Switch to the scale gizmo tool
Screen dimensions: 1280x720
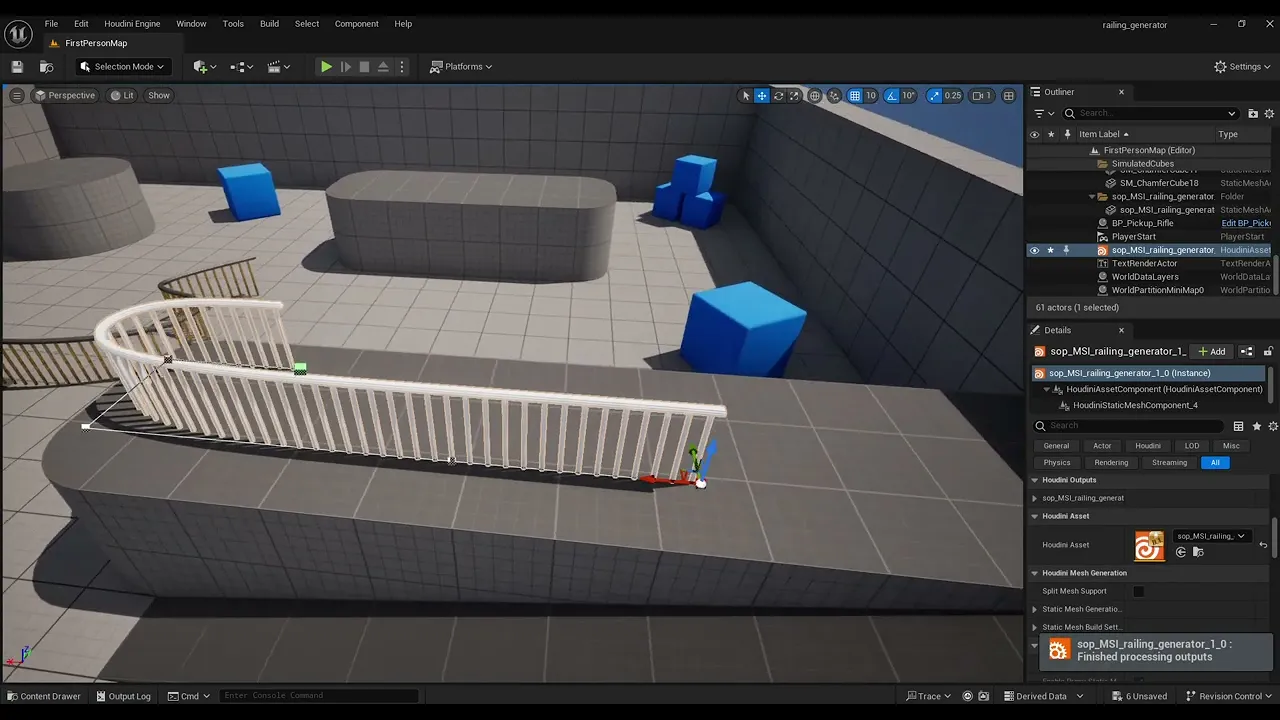pos(794,96)
